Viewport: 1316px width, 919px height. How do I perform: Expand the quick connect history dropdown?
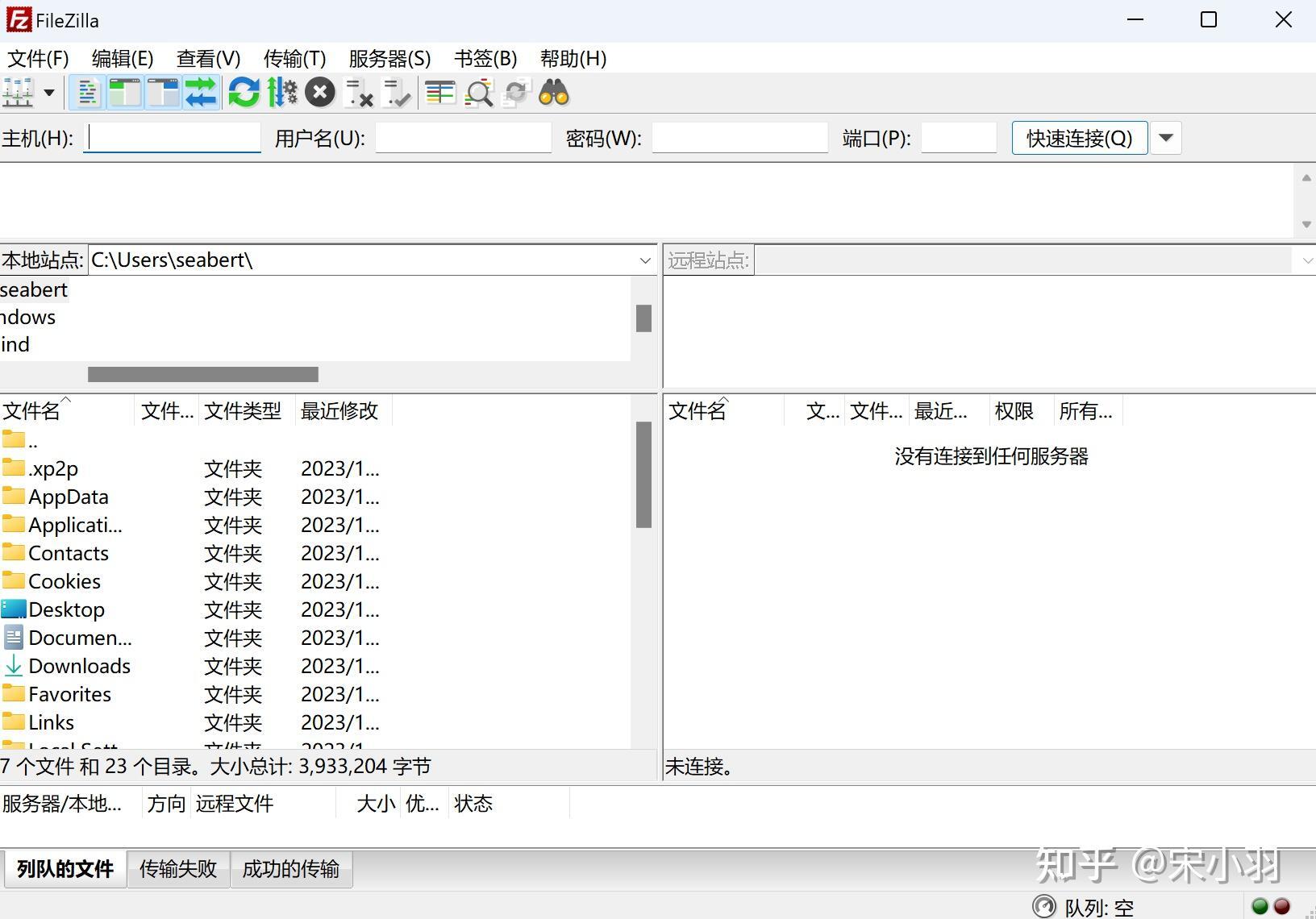point(1166,138)
